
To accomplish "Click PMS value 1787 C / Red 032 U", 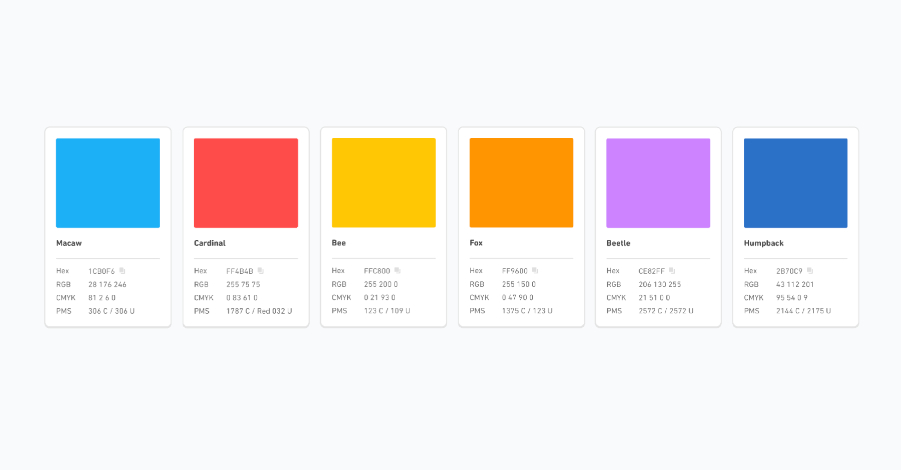I will 259,311.
